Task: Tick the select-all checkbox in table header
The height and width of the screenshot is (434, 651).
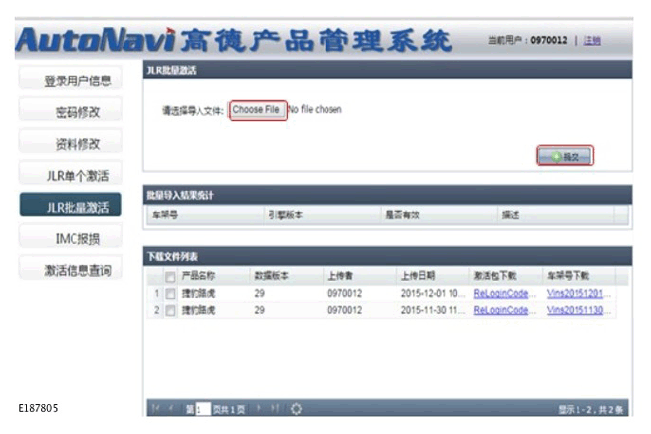Action: (x=170, y=277)
